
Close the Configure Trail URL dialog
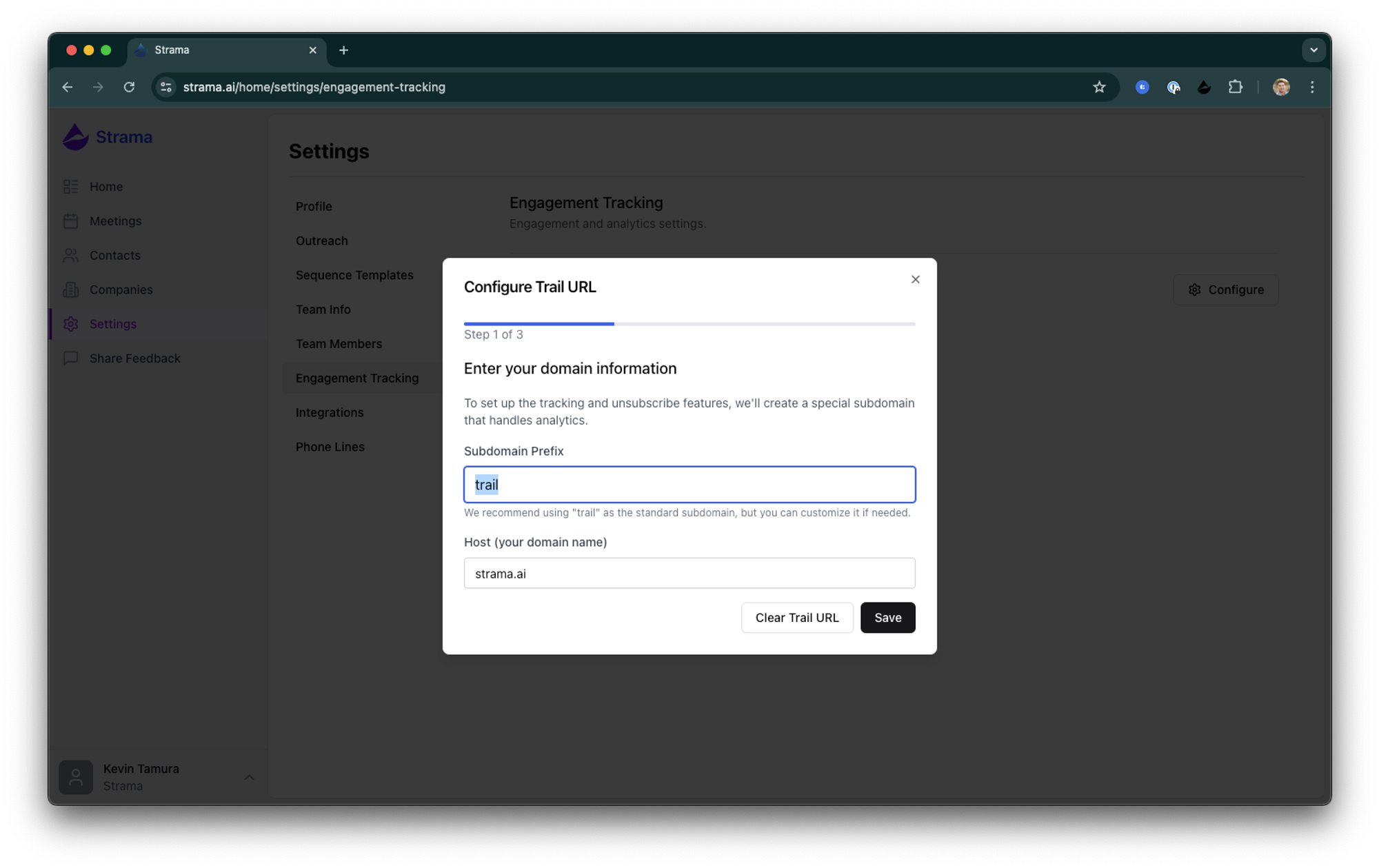tap(915, 279)
